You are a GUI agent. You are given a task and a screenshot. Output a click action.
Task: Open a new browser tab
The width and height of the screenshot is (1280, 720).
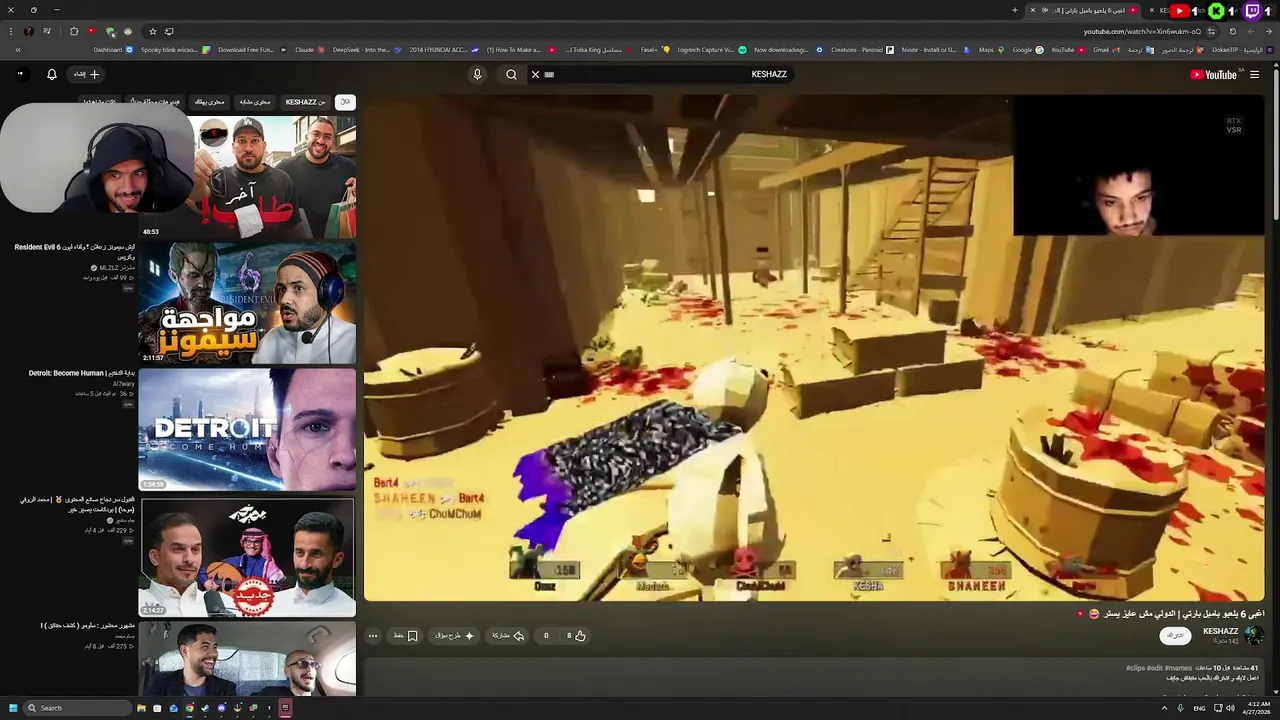(x=1015, y=10)
